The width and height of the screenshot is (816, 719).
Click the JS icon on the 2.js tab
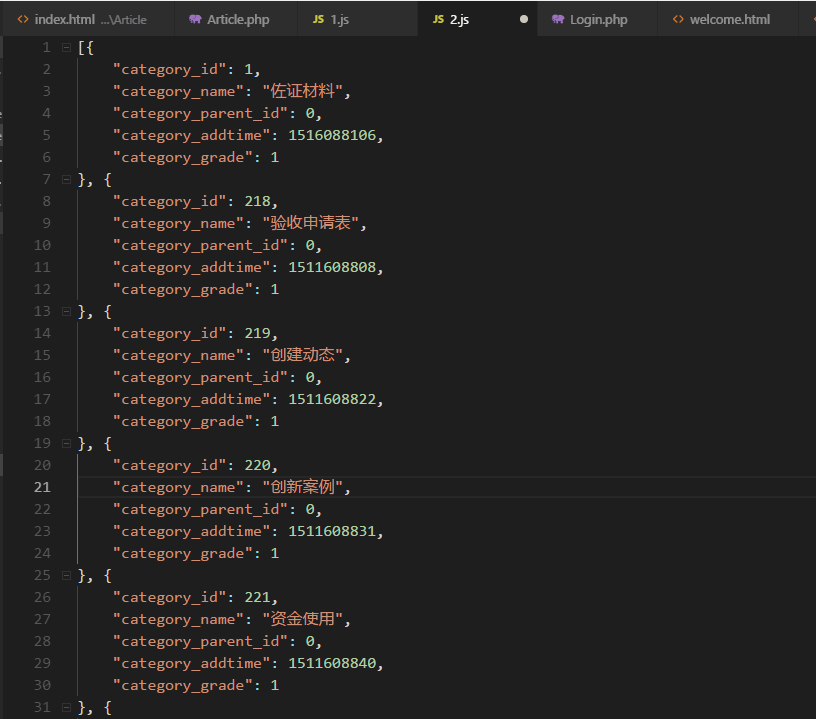[438, 20]
